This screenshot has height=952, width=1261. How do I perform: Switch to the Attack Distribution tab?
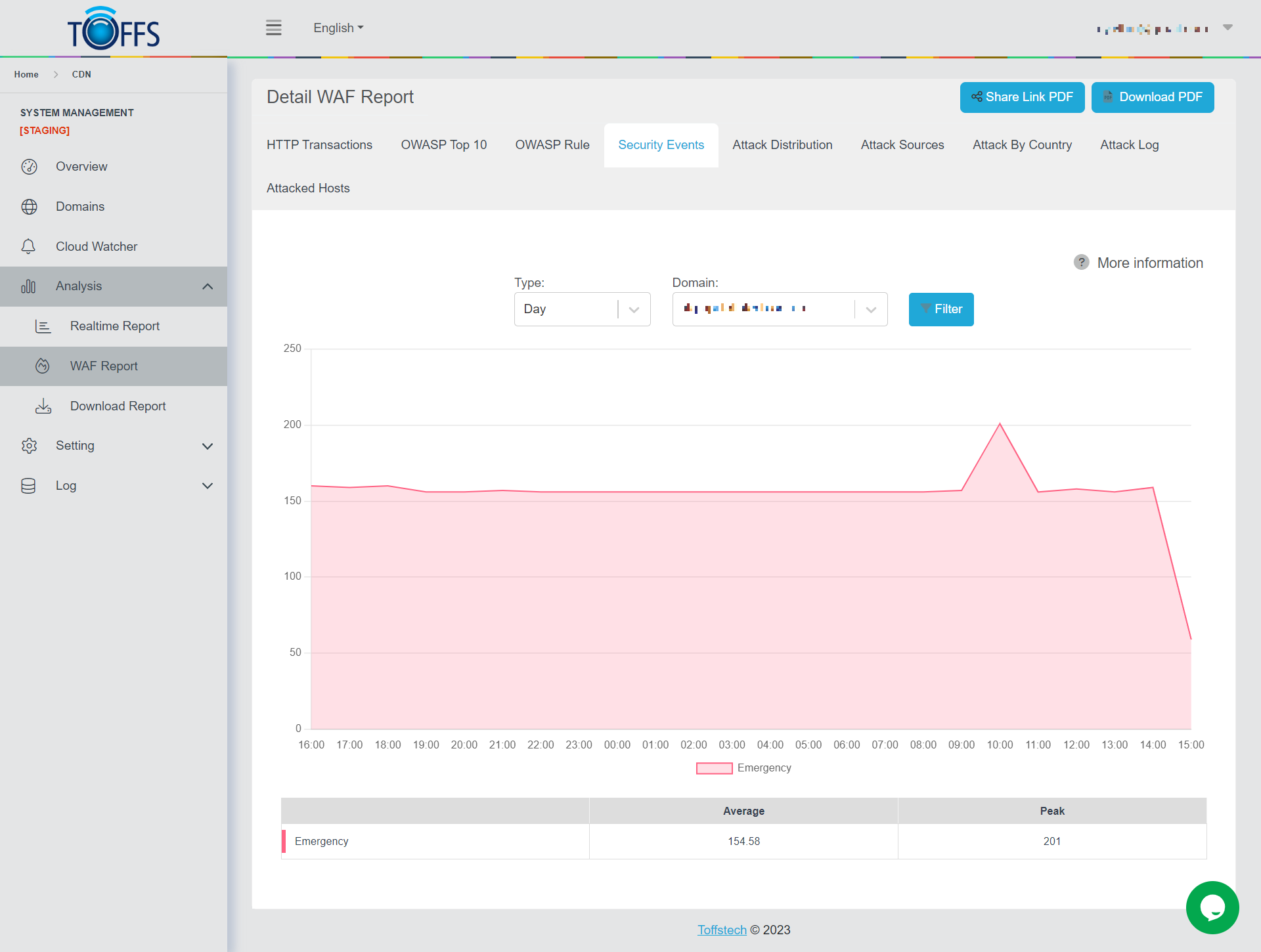[782, 145]
